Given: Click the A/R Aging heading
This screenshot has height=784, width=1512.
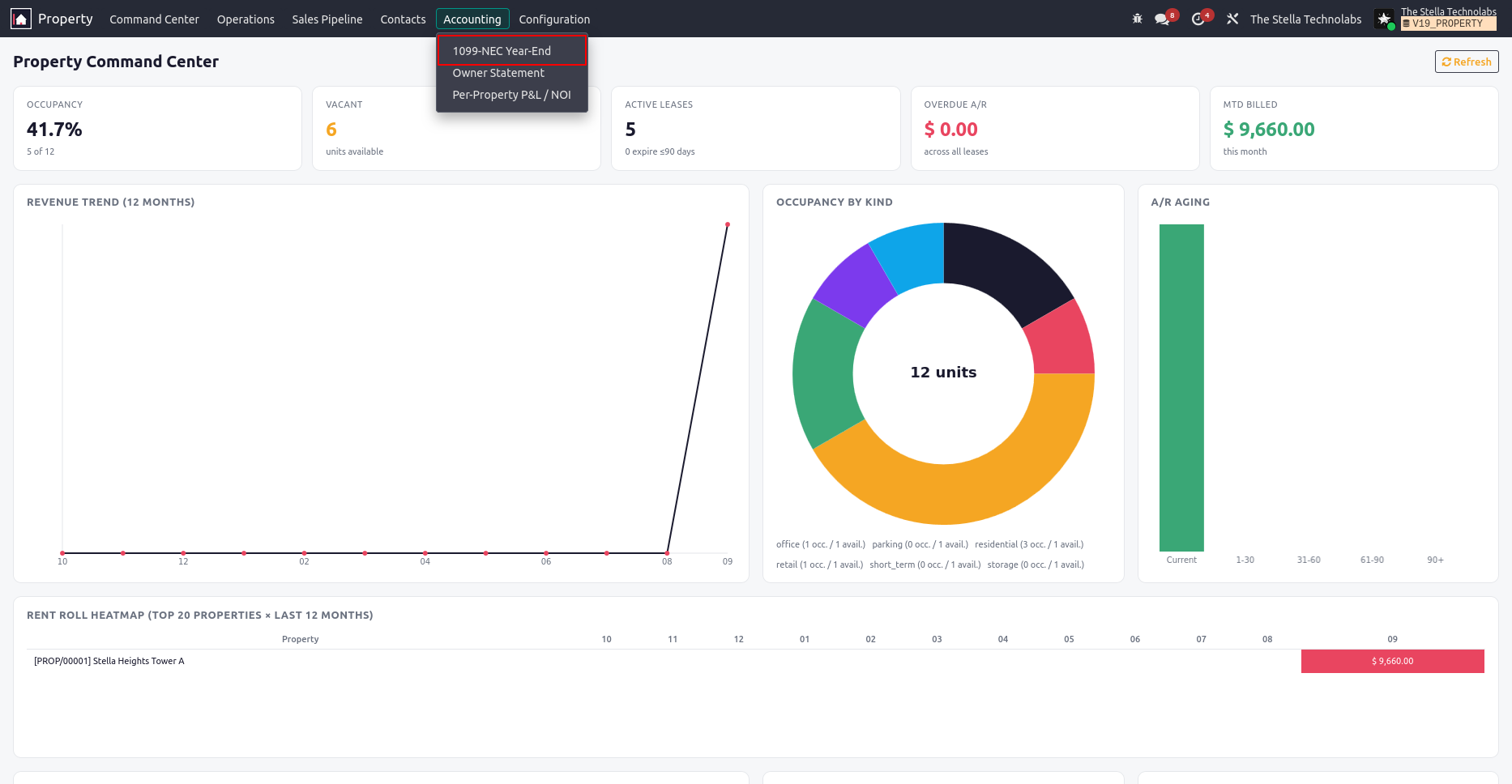Looking at the screenshot, I should click(1180, 202).
